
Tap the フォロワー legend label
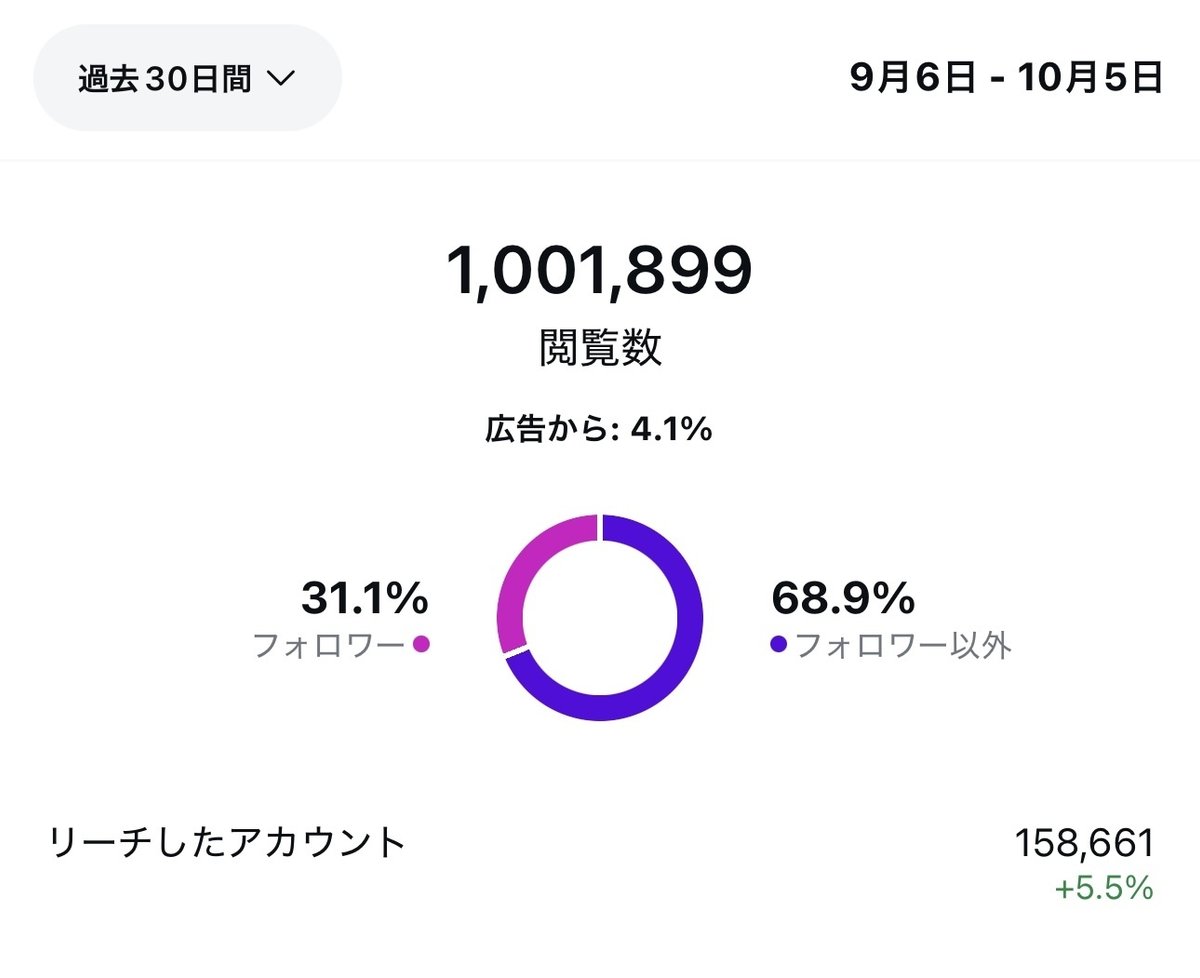point(328,645)
